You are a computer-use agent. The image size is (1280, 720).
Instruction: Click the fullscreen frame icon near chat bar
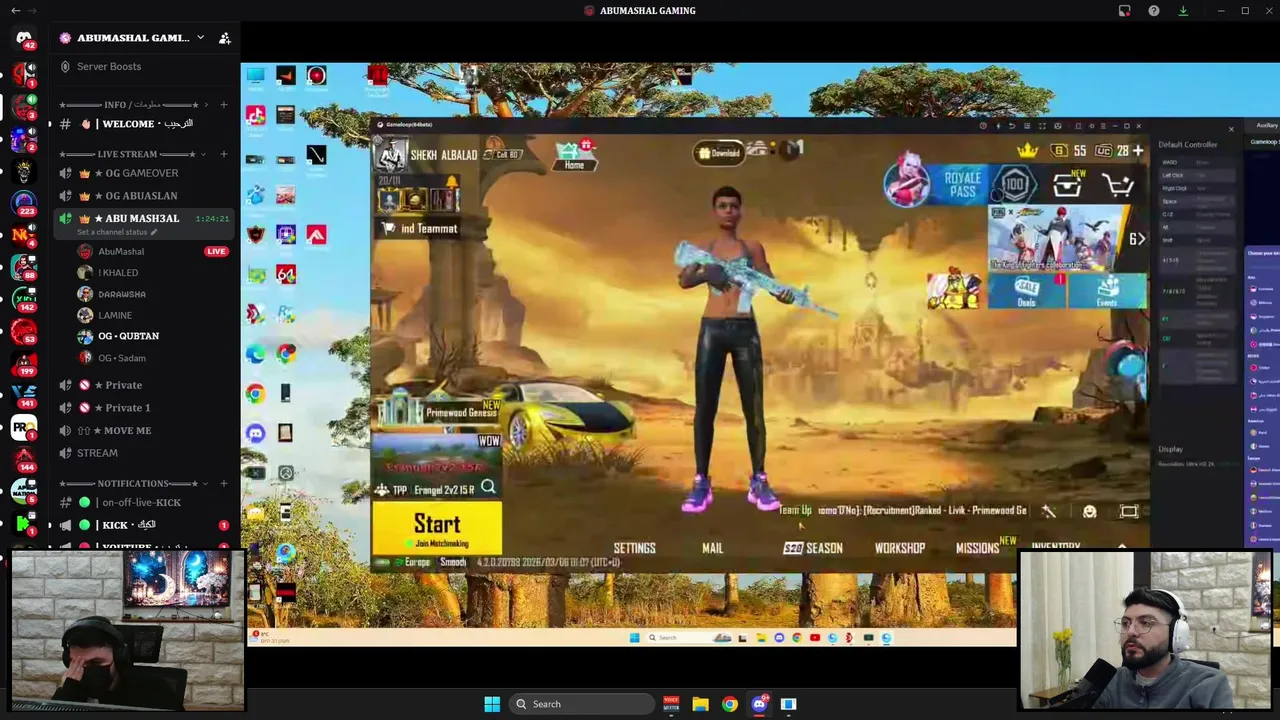point(1129,512)
